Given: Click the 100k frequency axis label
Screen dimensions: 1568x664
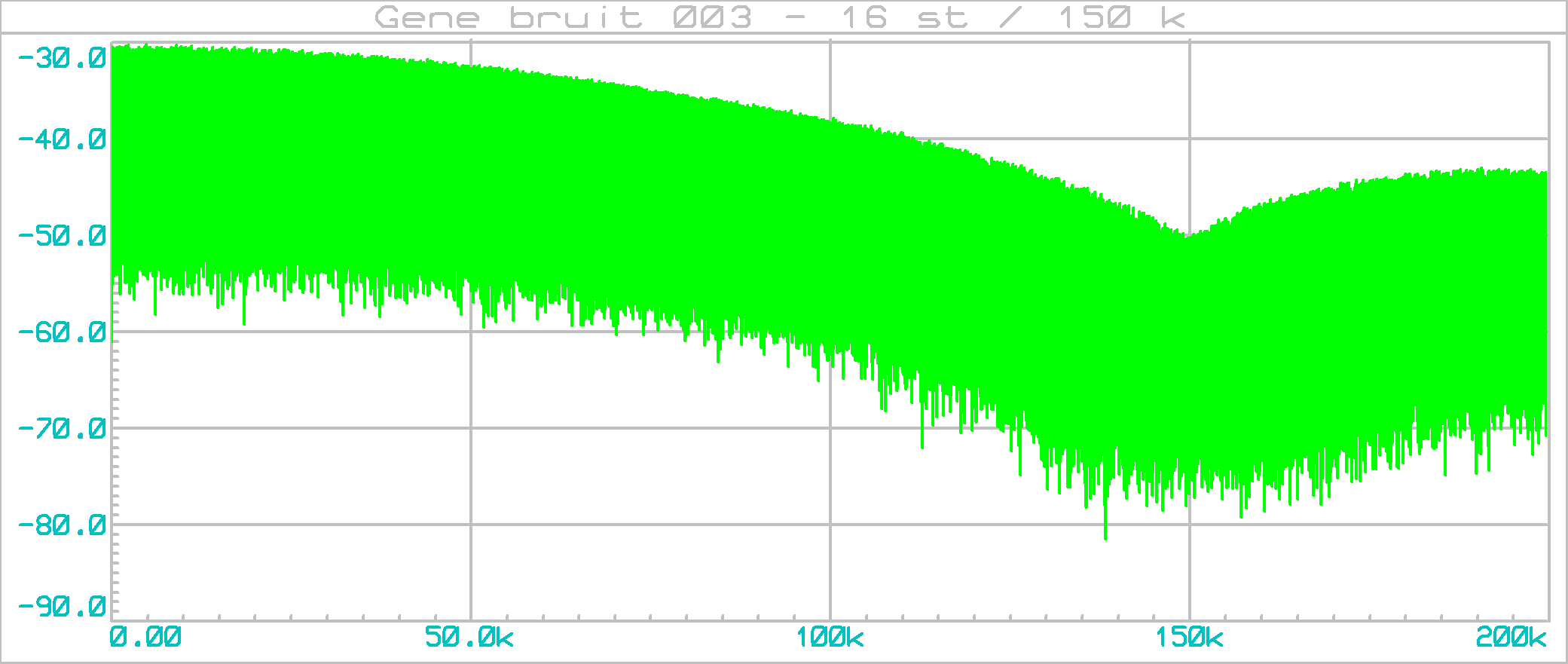Looking at the screenshot, I should pos(830,638).
